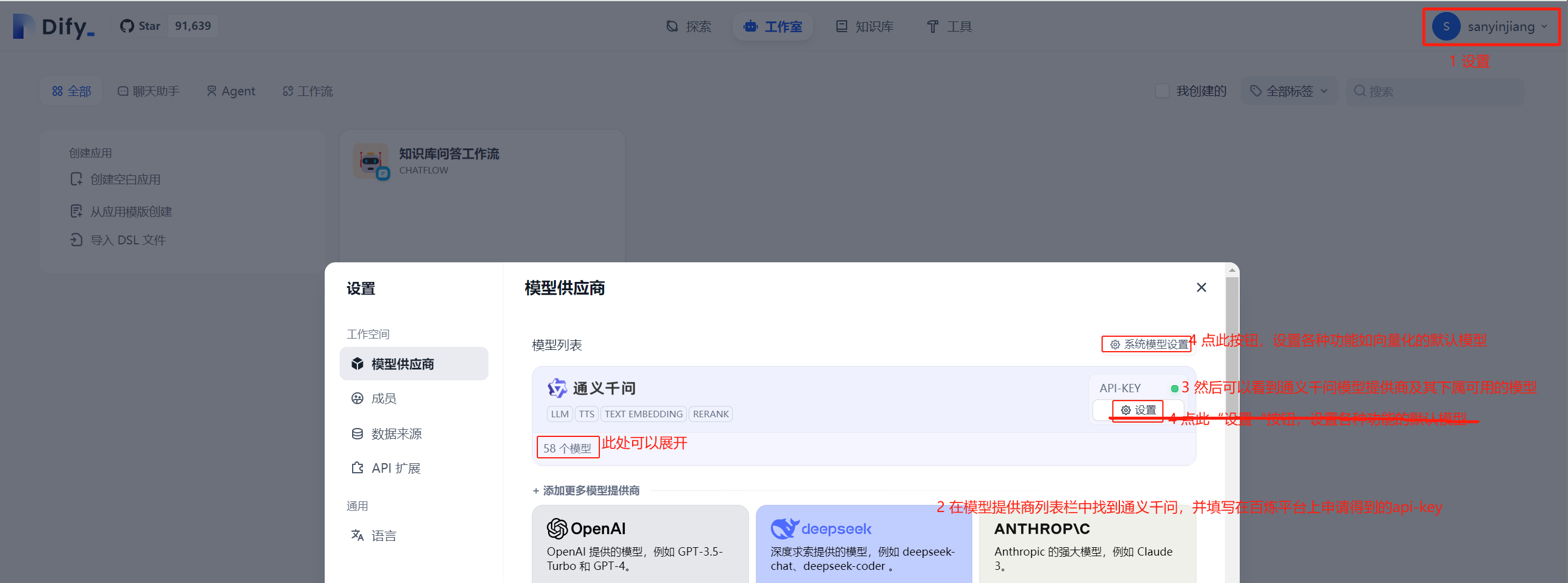Click the 工作流 filter icon
The image size is (1568, 583).
pyautogui.click(x=288, y=91)
